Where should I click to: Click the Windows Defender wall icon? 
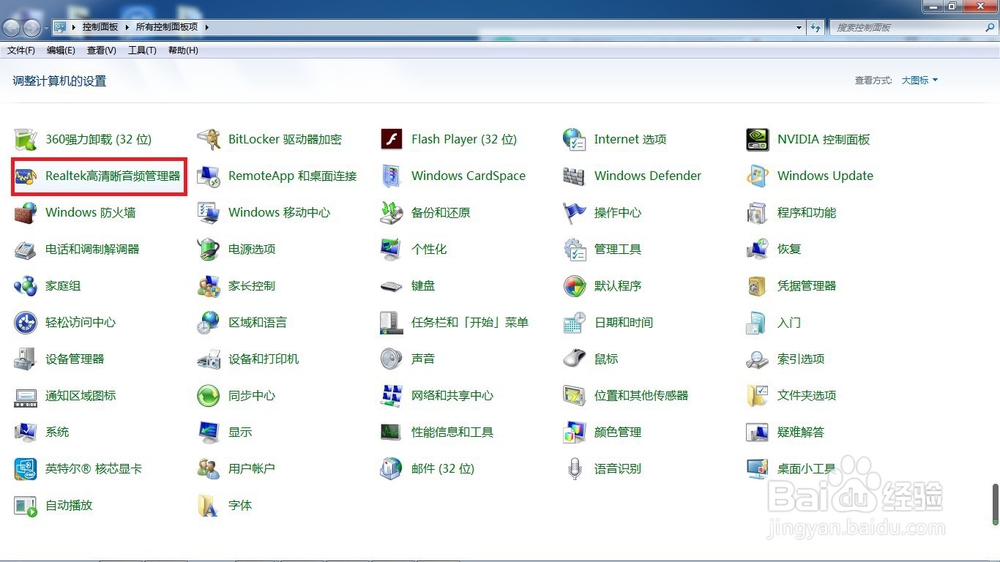point(574,176)
